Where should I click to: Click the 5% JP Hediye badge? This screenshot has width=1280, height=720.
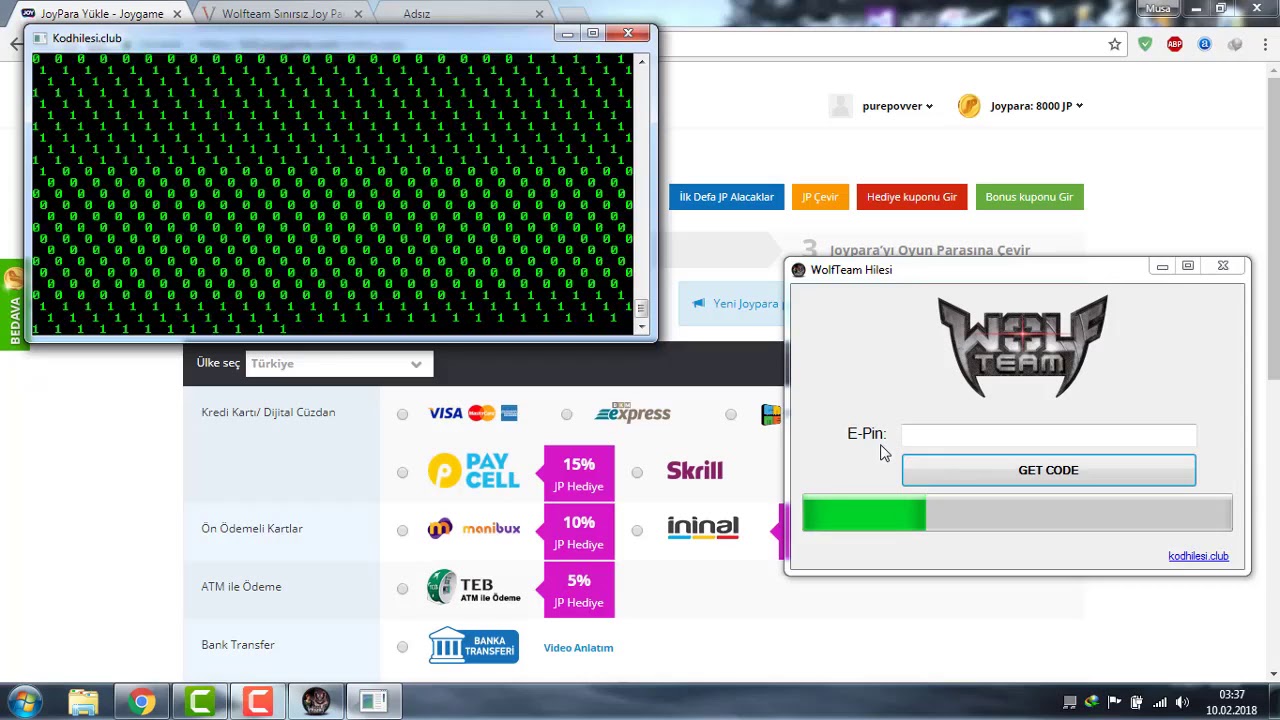(578, 589)
